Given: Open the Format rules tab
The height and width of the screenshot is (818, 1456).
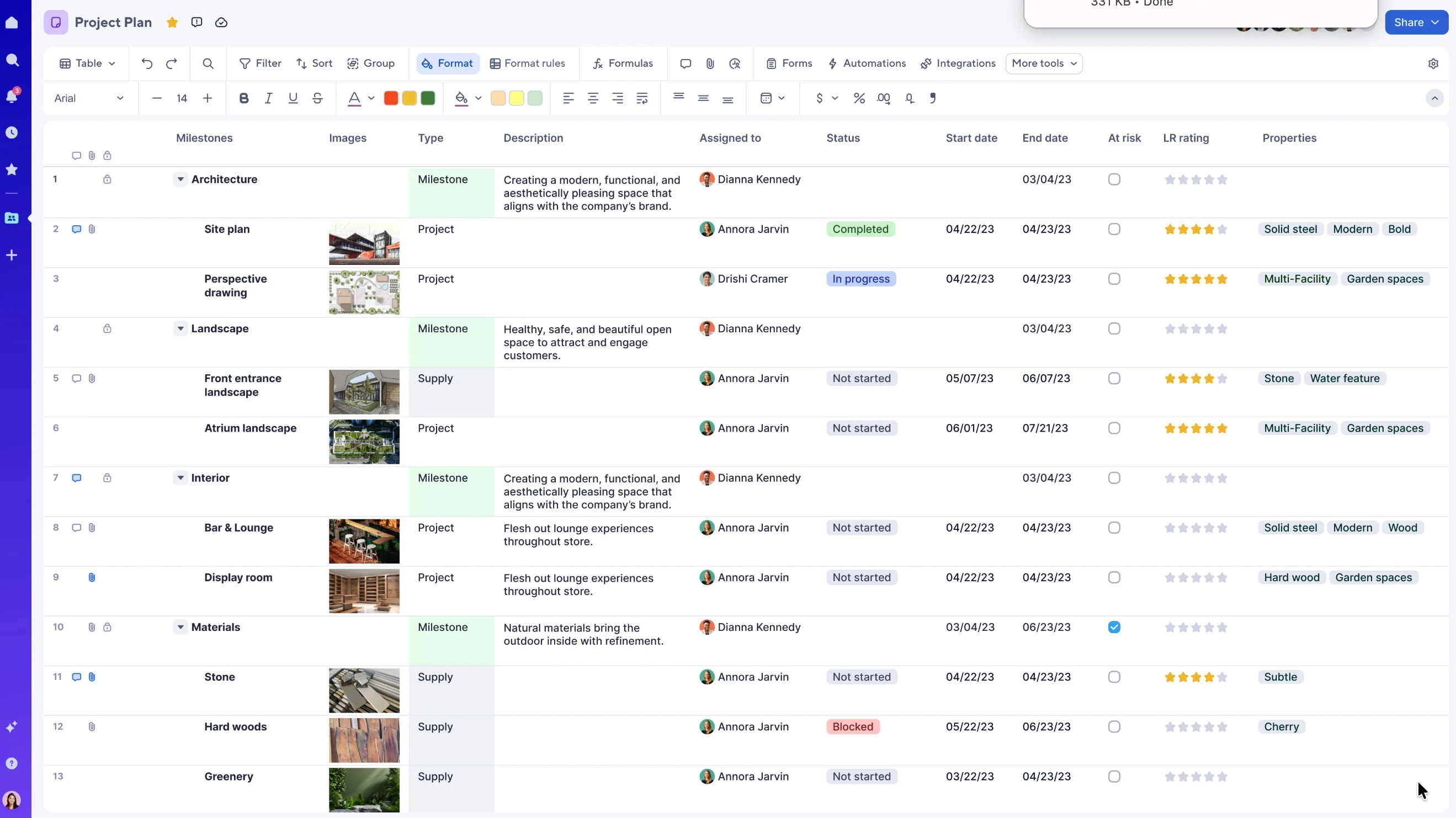Looking at the screenshot, I should click(527, 63).
